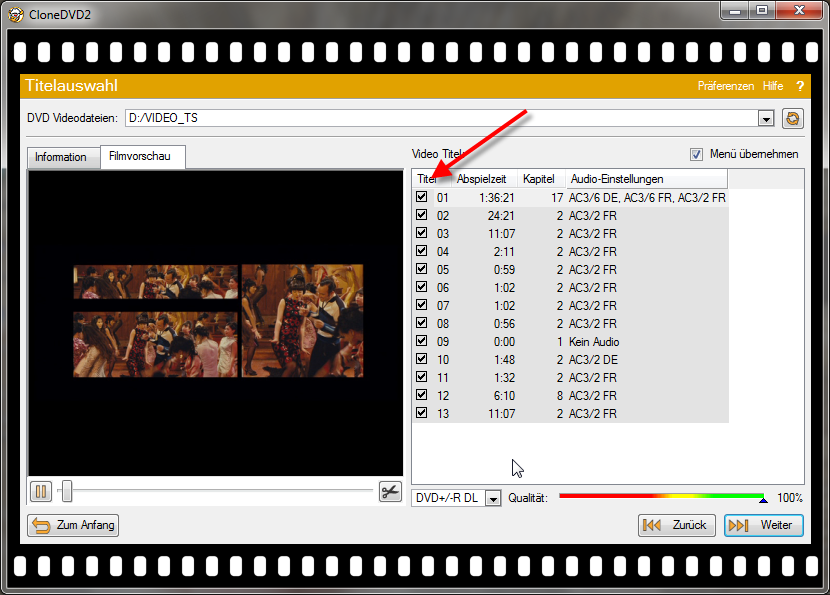Click the Qualität color quality bar
Viewport: 830px width, 595px height.
pos(662,497)
